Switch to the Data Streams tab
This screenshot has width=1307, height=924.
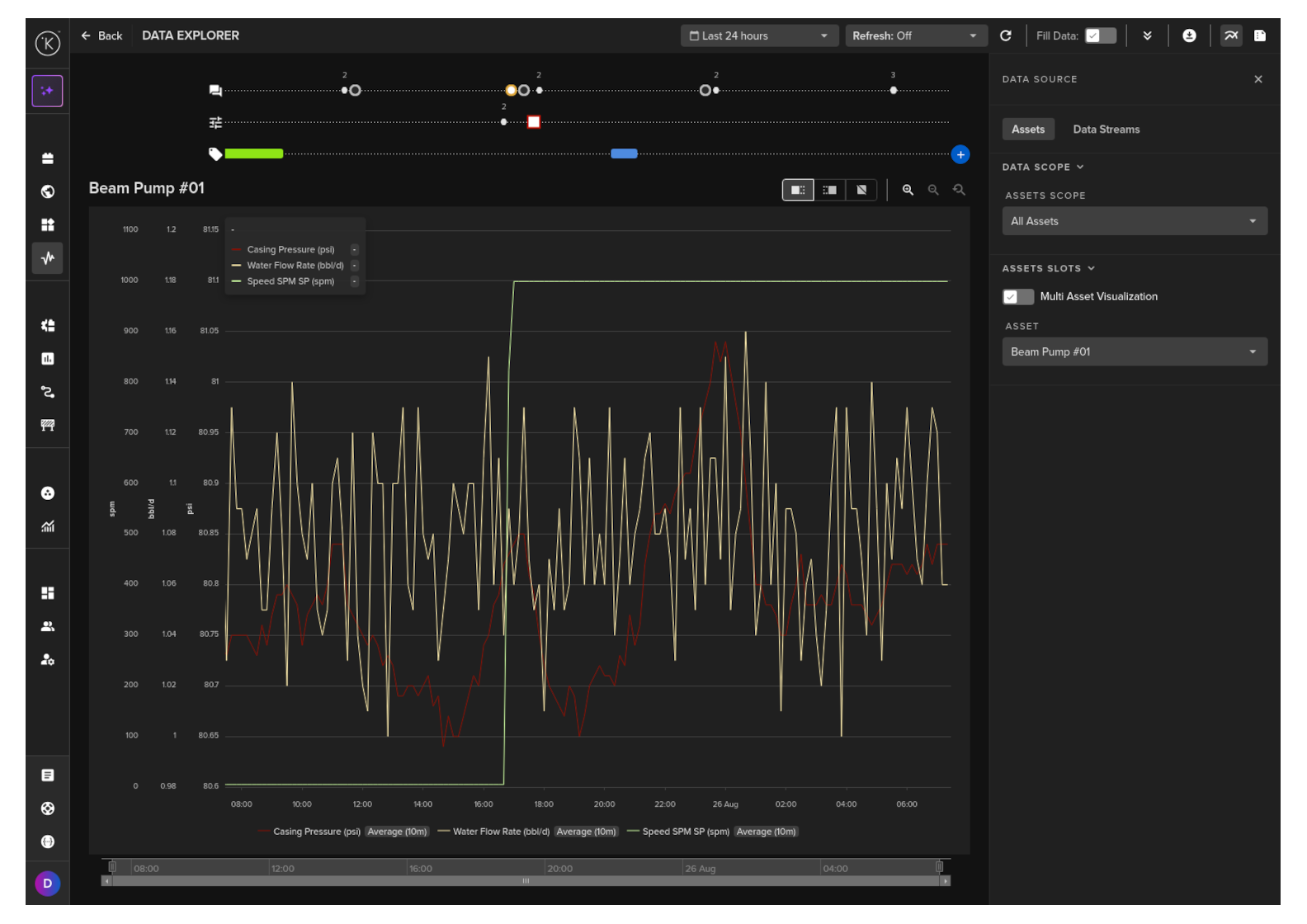tap(1106, 130)
